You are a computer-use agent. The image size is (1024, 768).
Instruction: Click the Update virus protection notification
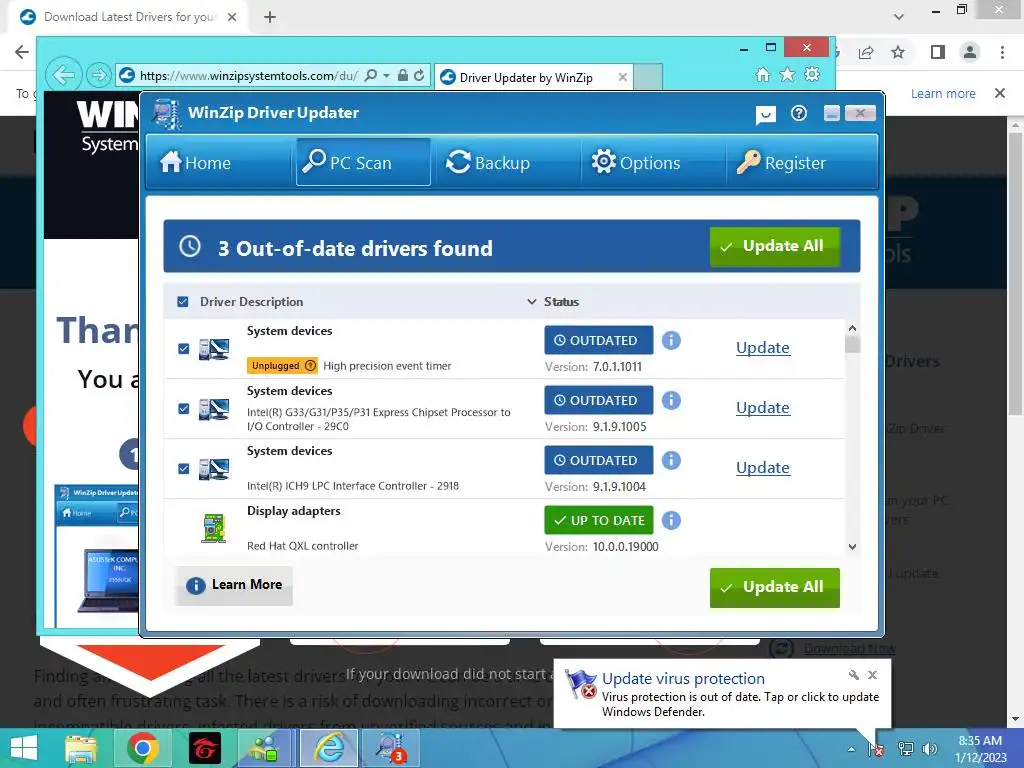(722, 694)
